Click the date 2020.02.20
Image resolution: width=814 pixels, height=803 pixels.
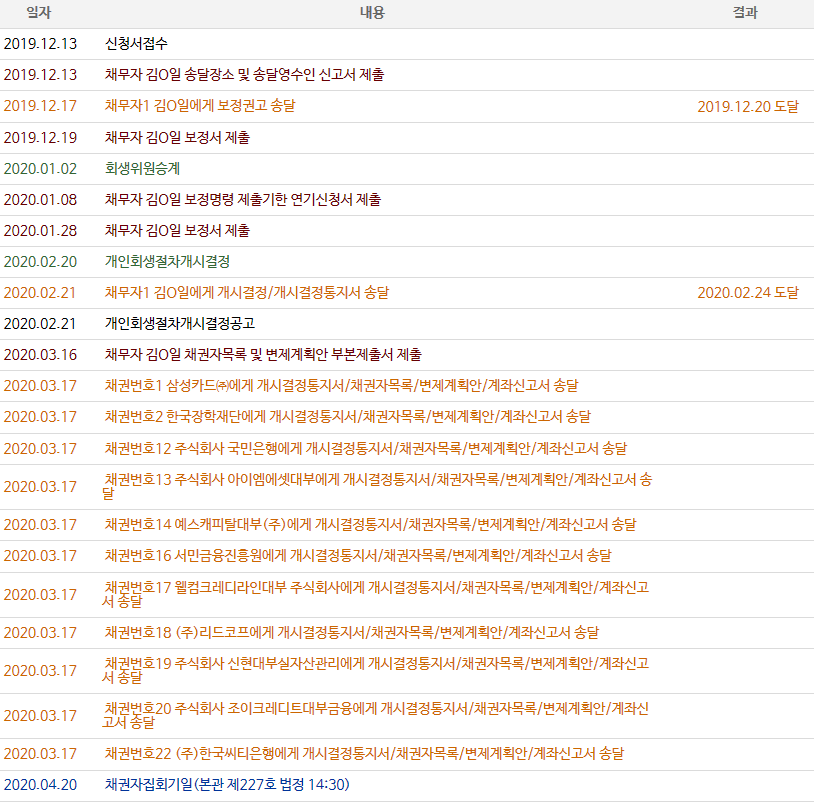pyautogui.click(x=40, y=262)
